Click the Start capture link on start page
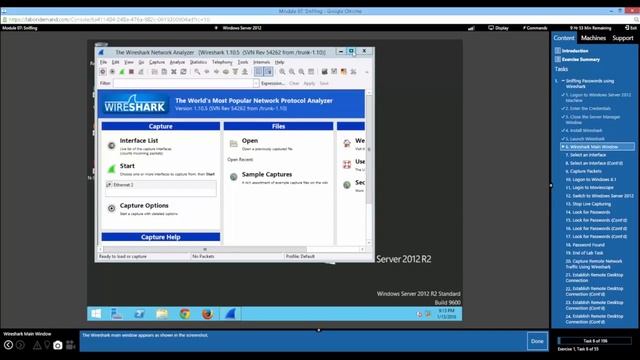Image resolution: width=640 pixels, height=360 pixels. click(127, 166)
